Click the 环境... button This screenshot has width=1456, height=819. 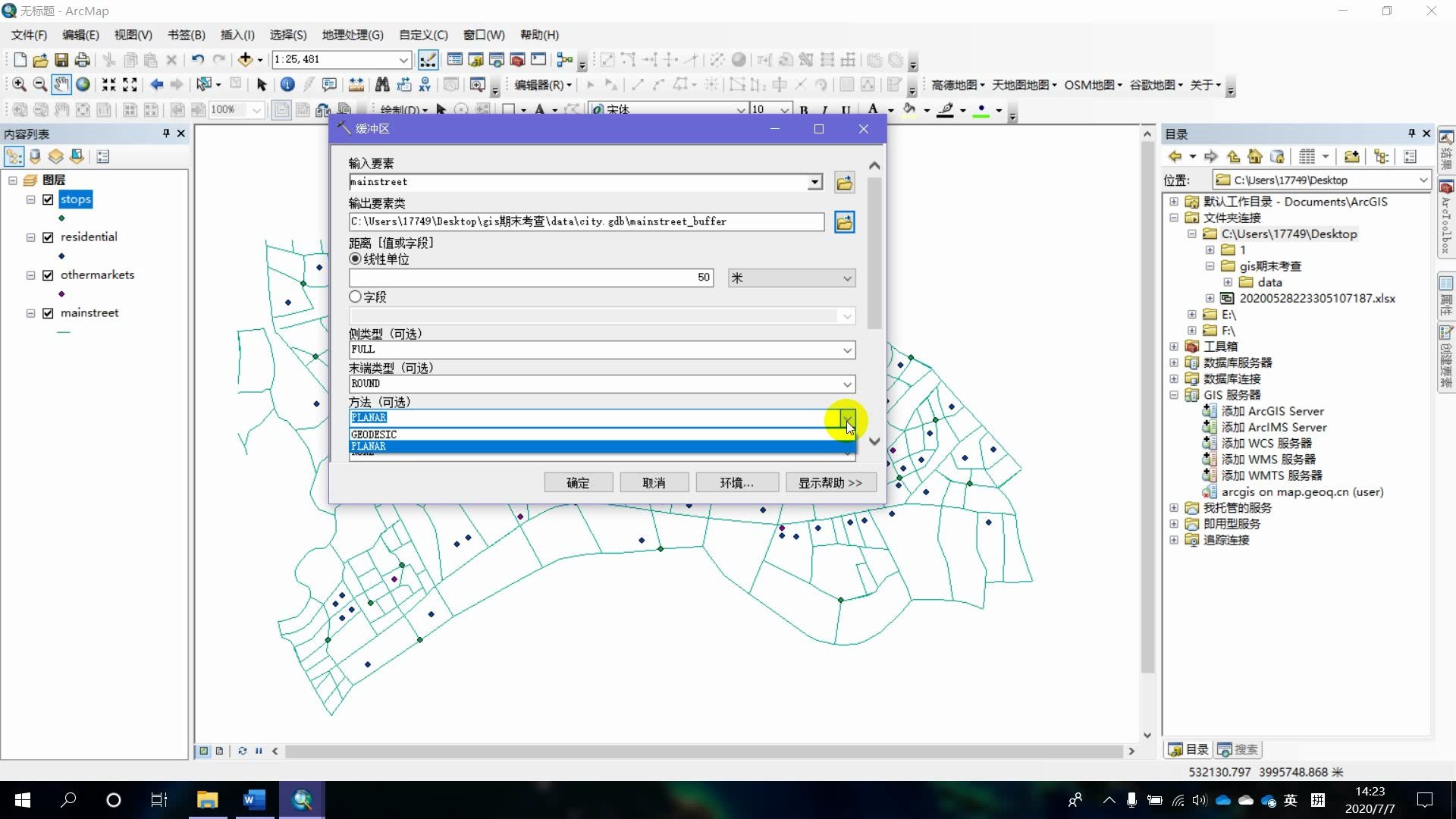tap(737, 483)
